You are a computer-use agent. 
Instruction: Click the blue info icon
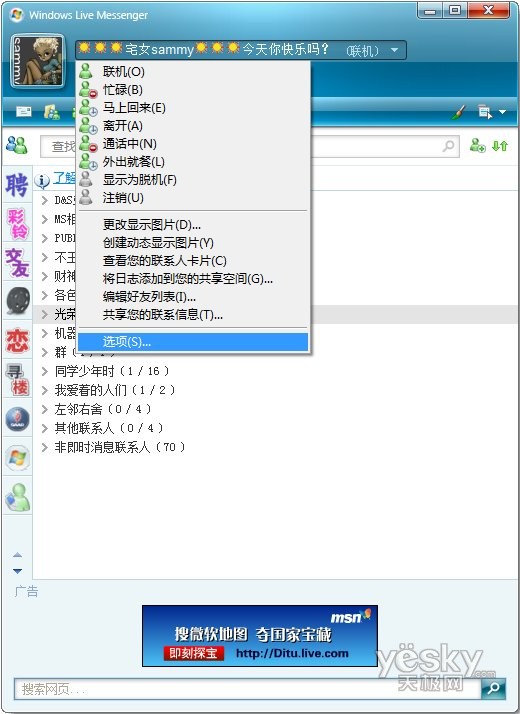tap(42, 180)
